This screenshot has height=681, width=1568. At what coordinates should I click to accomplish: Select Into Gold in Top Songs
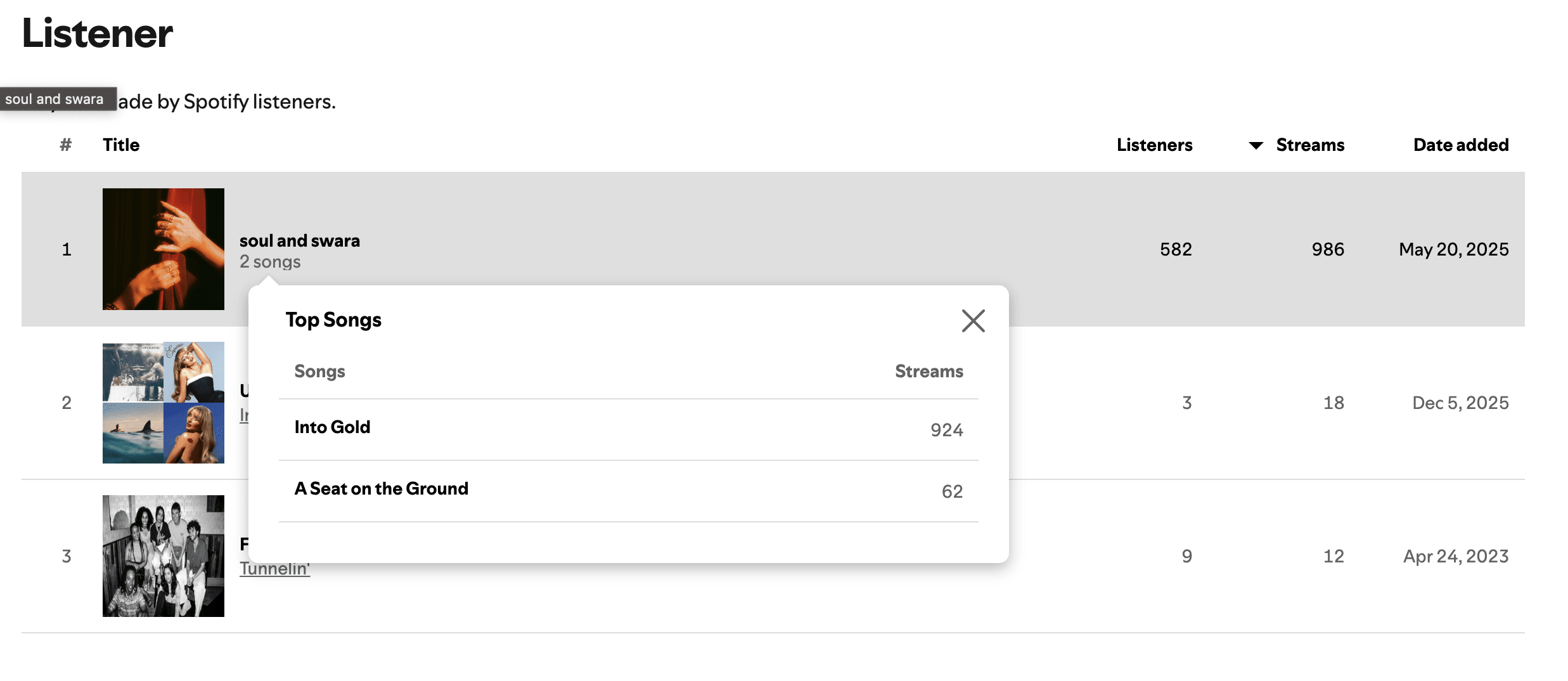[332, 427]
